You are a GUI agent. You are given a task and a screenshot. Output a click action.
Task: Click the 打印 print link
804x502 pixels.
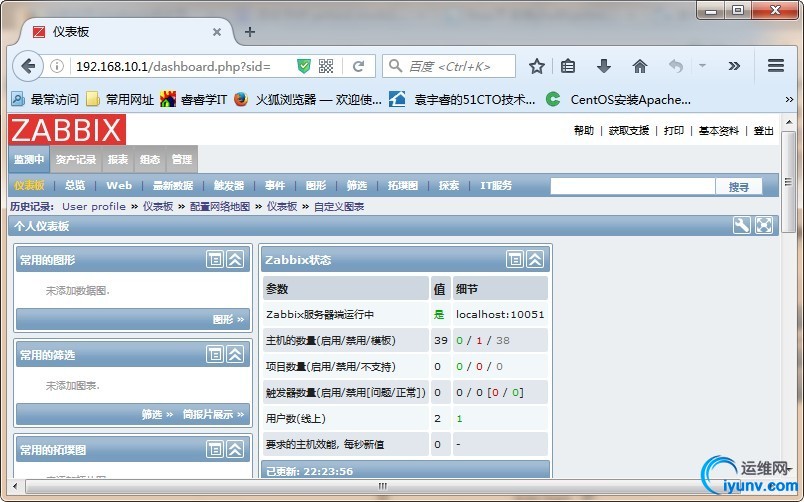[x=674, y=131]
